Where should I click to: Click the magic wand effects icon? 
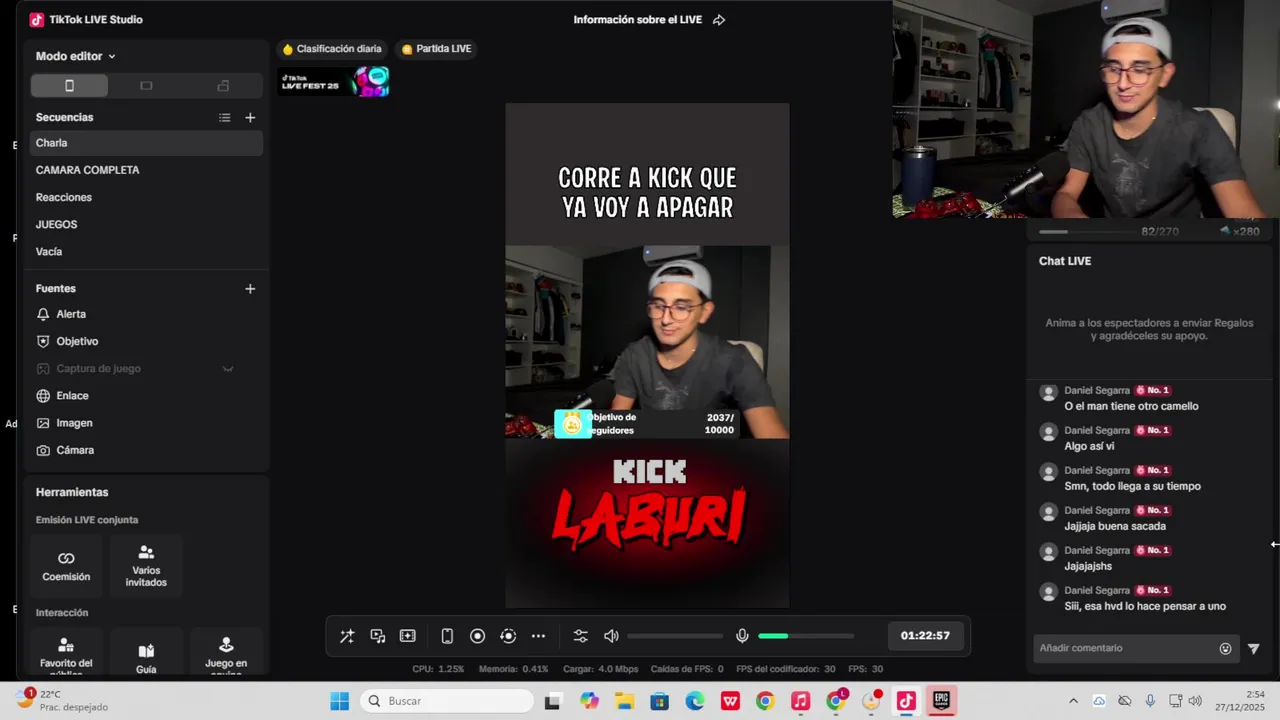(347, 636)
